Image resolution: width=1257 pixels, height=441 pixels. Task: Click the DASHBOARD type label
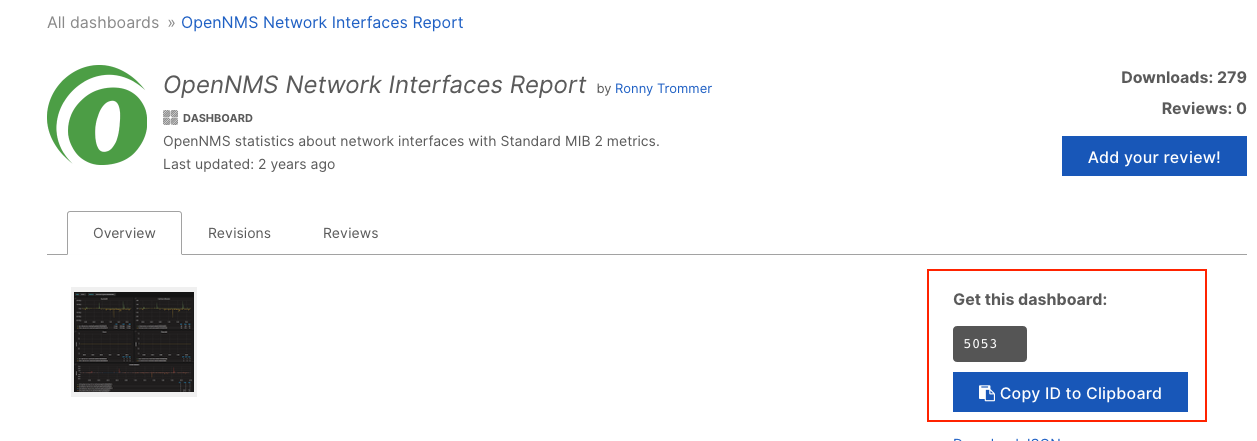(x=217, y=118)
